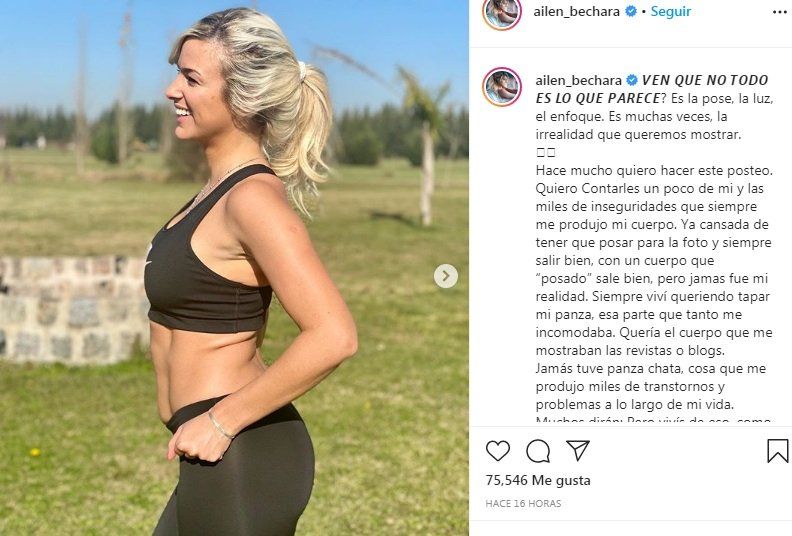This screenshot has height=536, width=792.
Task: Like the post with the heart icon
Action: (498, 451)
